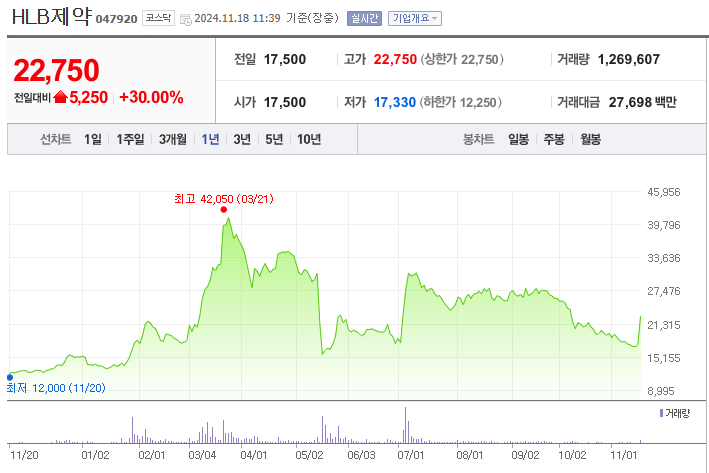This screenshot has height=473, width=709.
Task: Switch to the 월봉 candle chart
Action: click(591, 139)
